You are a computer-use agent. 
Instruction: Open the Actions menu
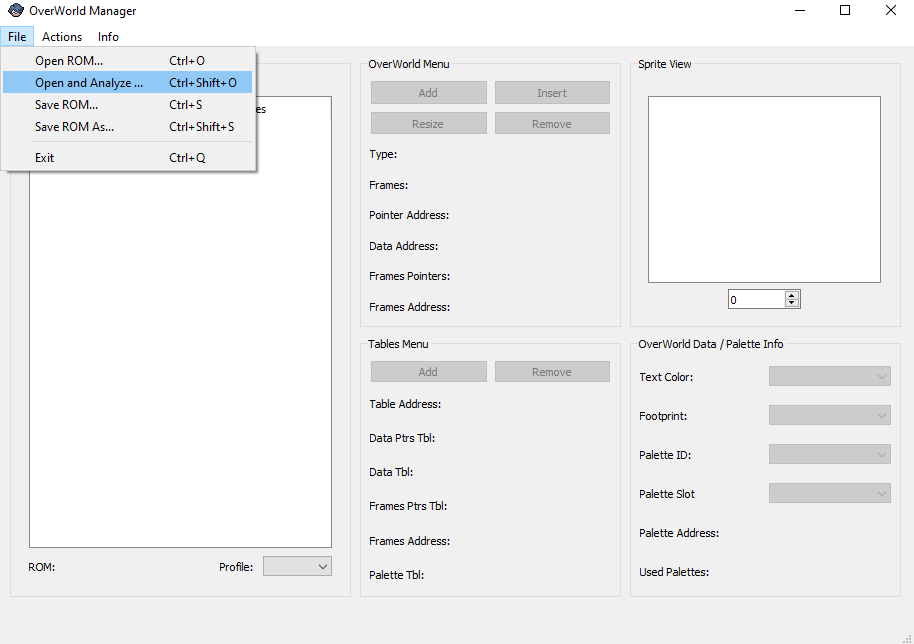coord(62,37)
